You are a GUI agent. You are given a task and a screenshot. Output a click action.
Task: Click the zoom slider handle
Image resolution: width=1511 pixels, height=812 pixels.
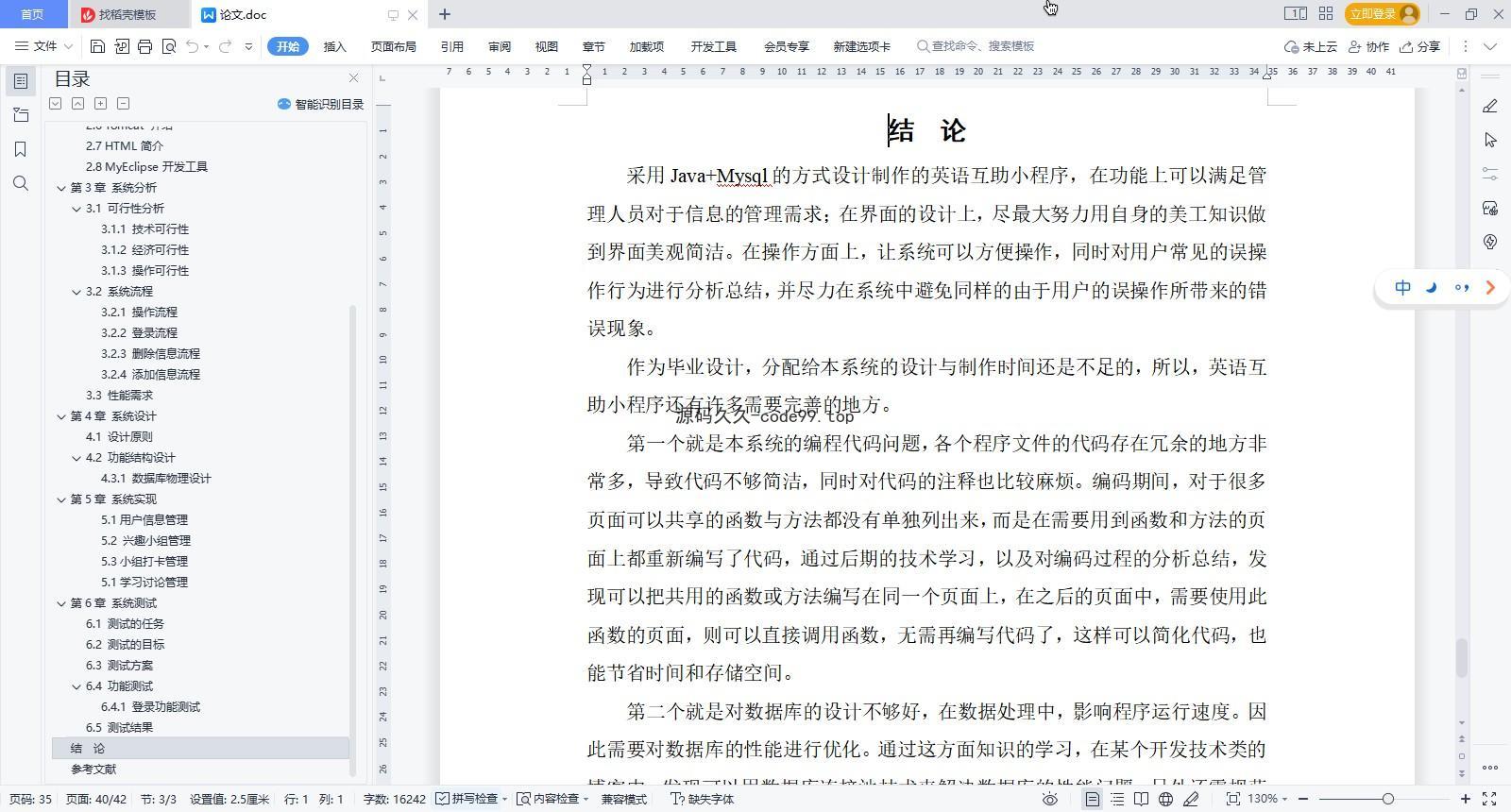click(x=1387, y=799)
